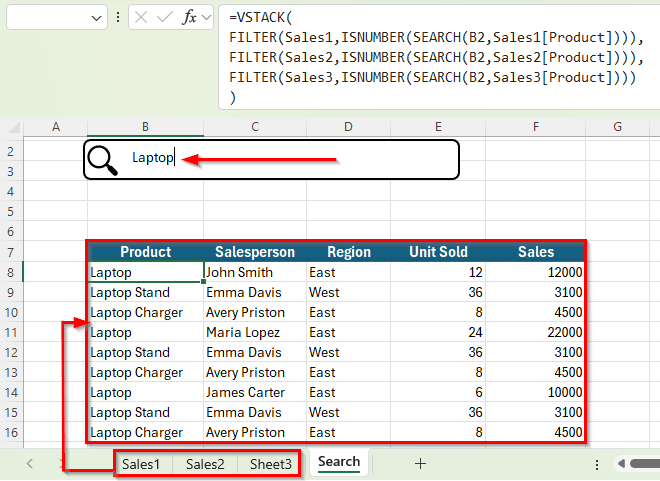Open sheet tab bar options dots
The width and height of the screenshot is (660, 481).
pos(597,464)
